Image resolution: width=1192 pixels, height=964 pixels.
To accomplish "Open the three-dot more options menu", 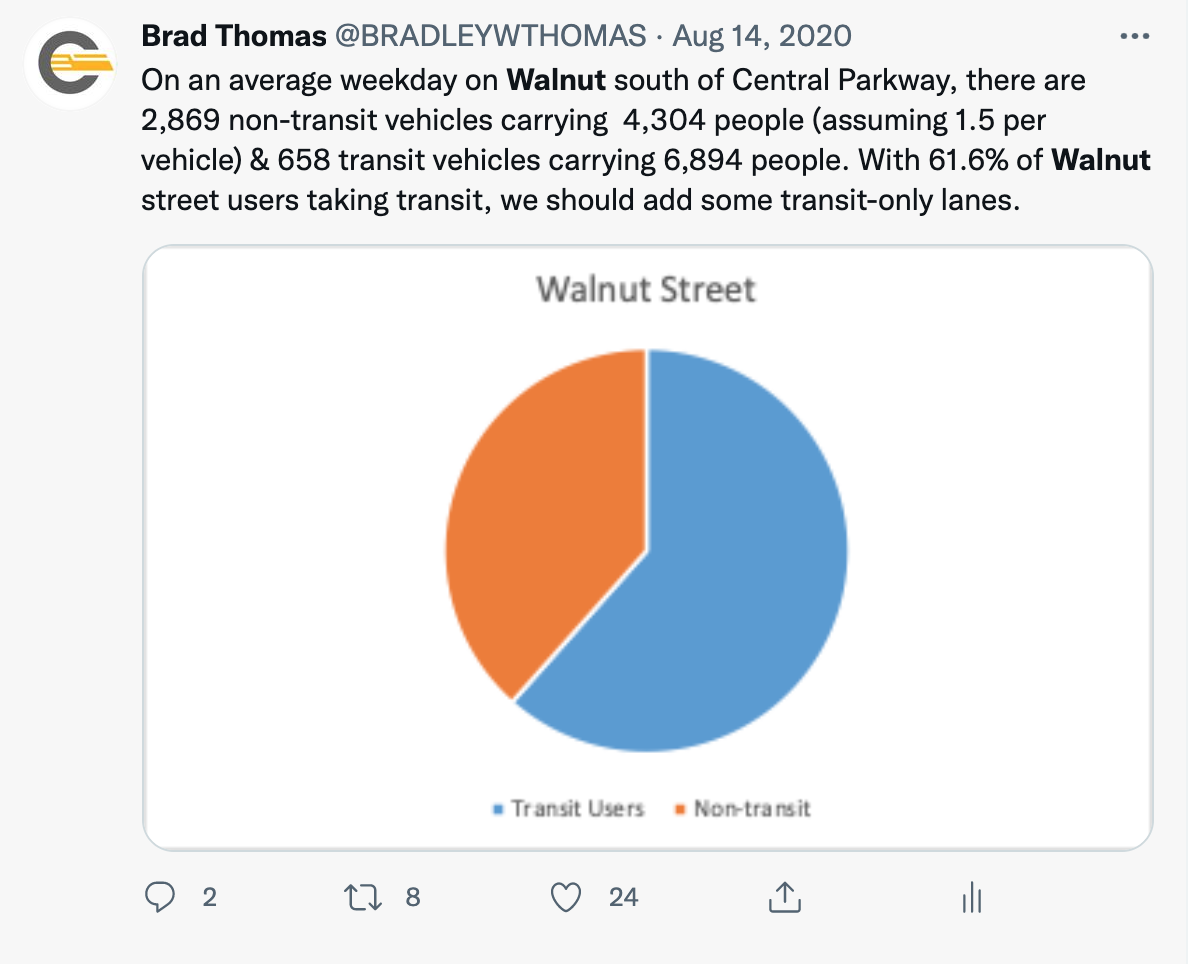I will [1134, 36].
